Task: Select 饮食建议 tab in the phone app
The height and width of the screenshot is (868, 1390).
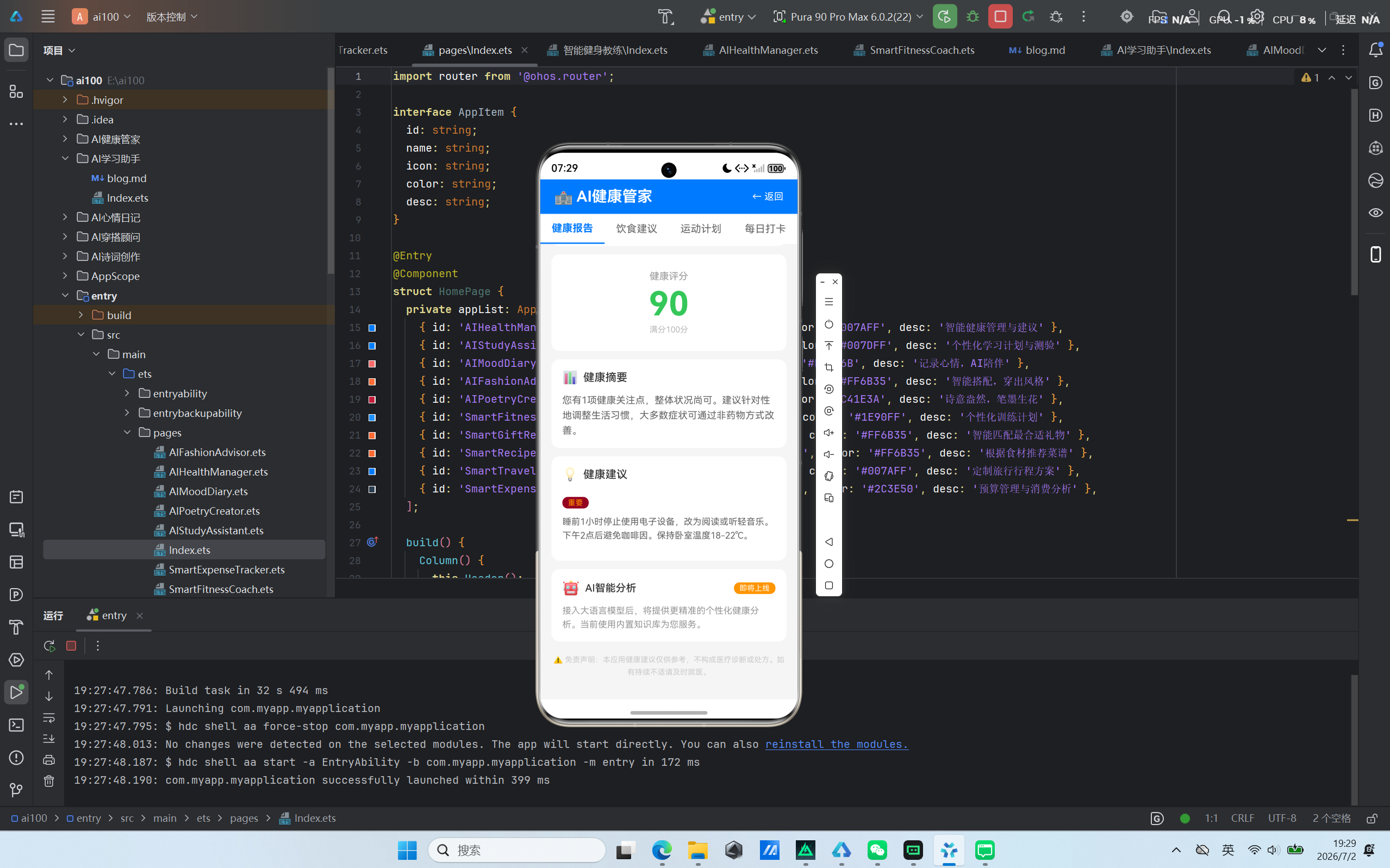Action: [636, 228]
